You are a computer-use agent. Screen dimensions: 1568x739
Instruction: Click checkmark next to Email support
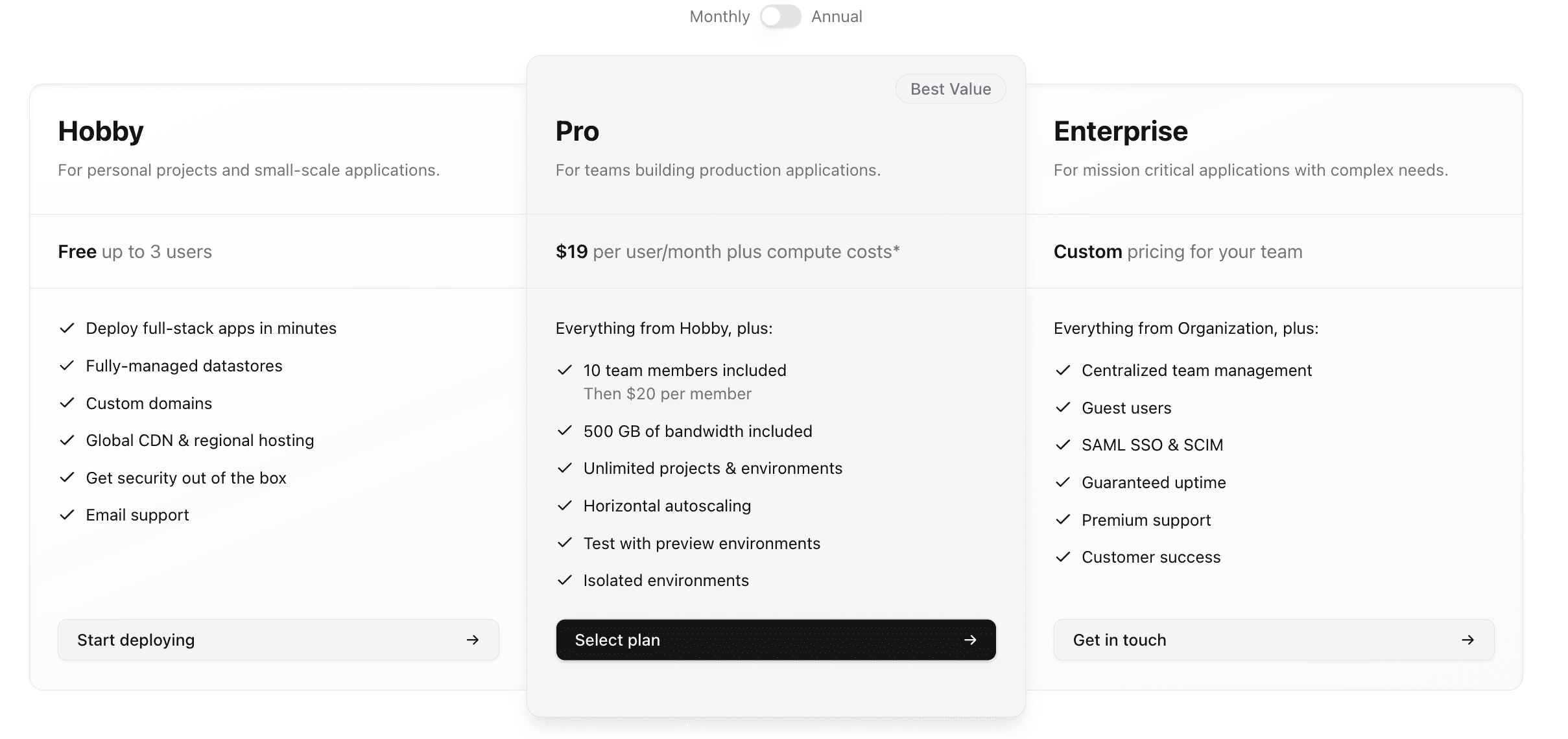[x=67, y=515]
